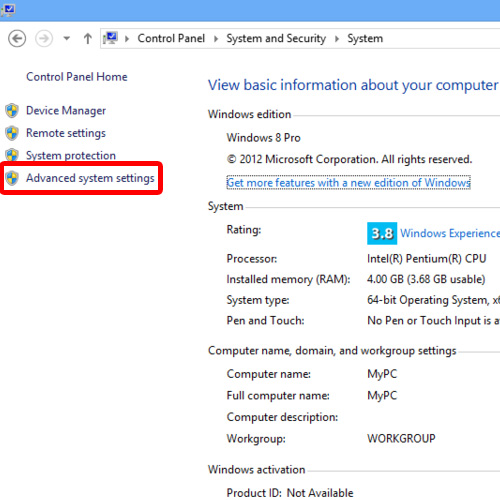Click the shield icon beside Advanced system settings

(x=12, y=178)
